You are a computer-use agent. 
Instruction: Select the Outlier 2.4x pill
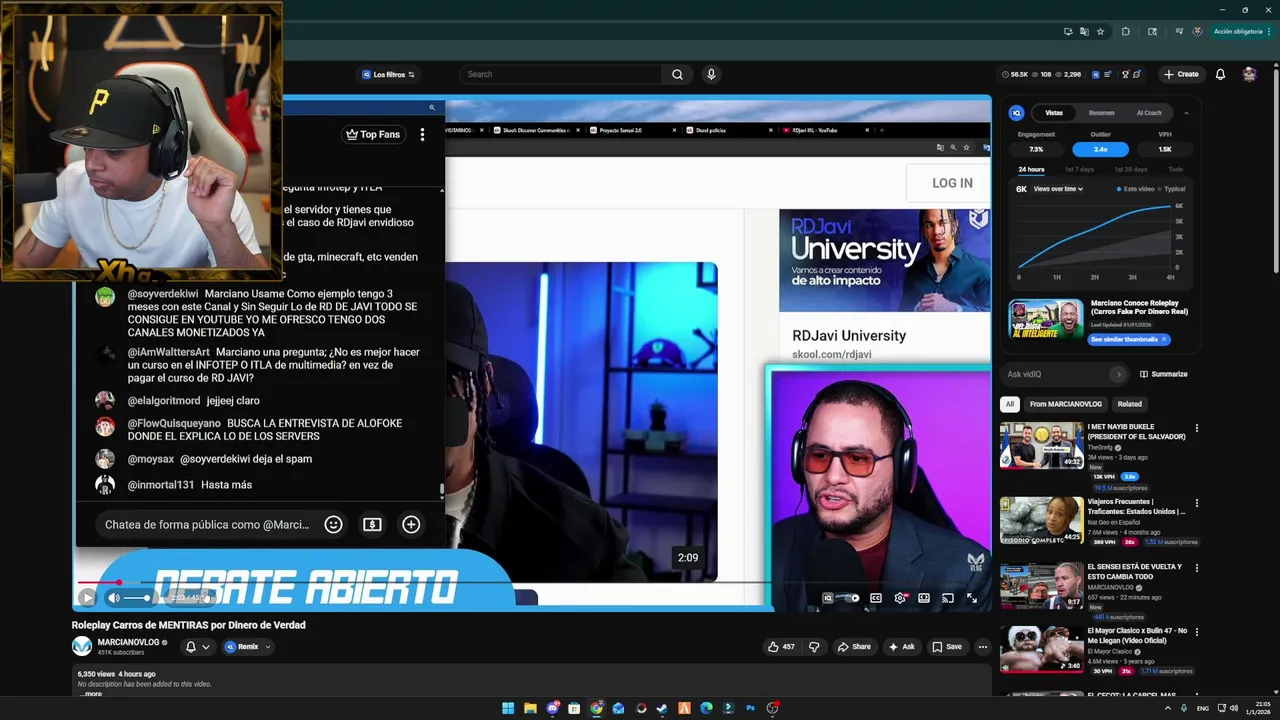point(1100,149)
